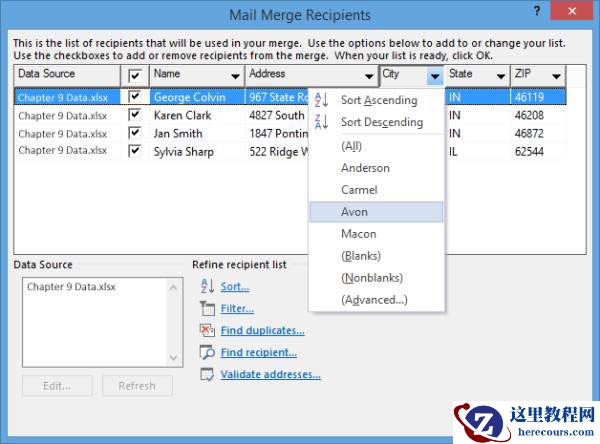The image size is (600, 444).
Task: Click the 522 Ridge address cell
Action: pos(278,152)
